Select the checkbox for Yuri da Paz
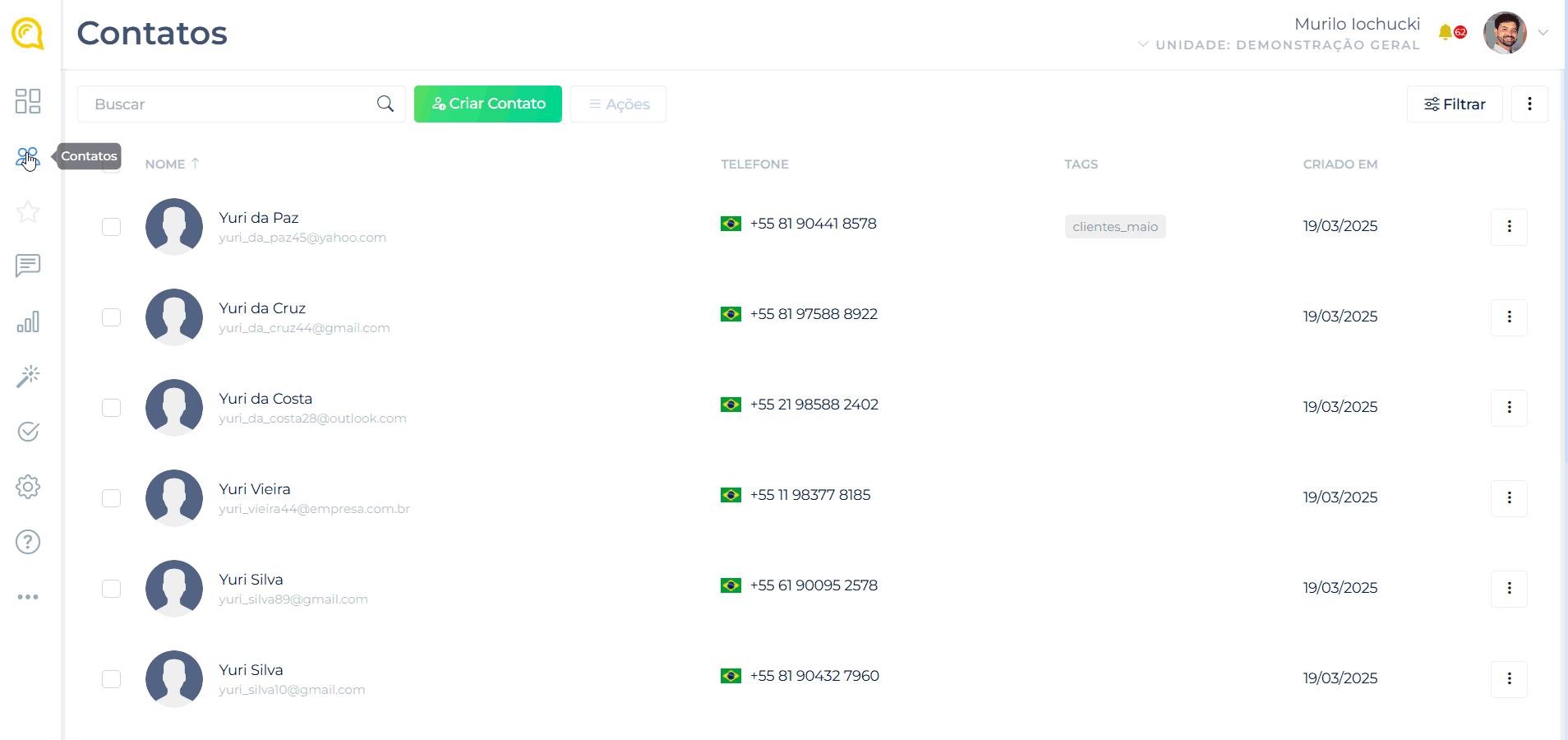Image resolution: width=1568 pixels, height=740 pixels. [x=112, y=227]
